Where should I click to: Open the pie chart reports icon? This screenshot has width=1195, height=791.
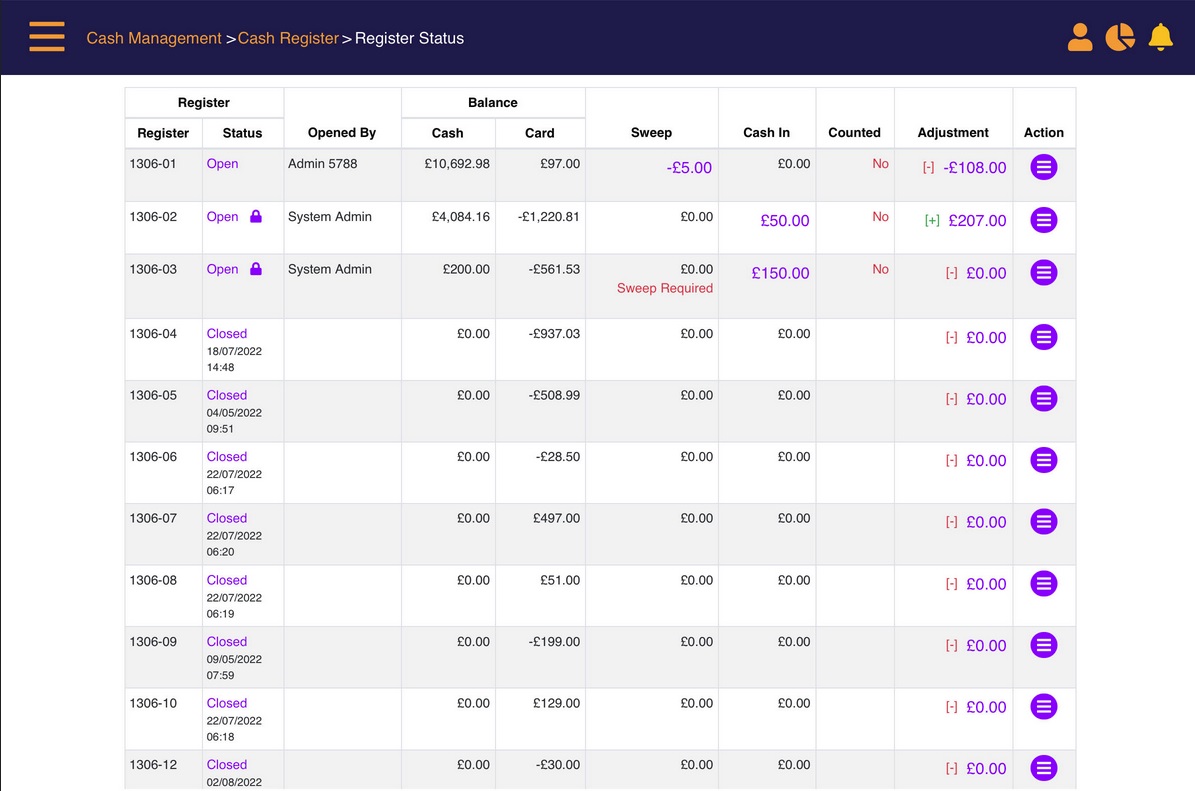[1120, 37]
